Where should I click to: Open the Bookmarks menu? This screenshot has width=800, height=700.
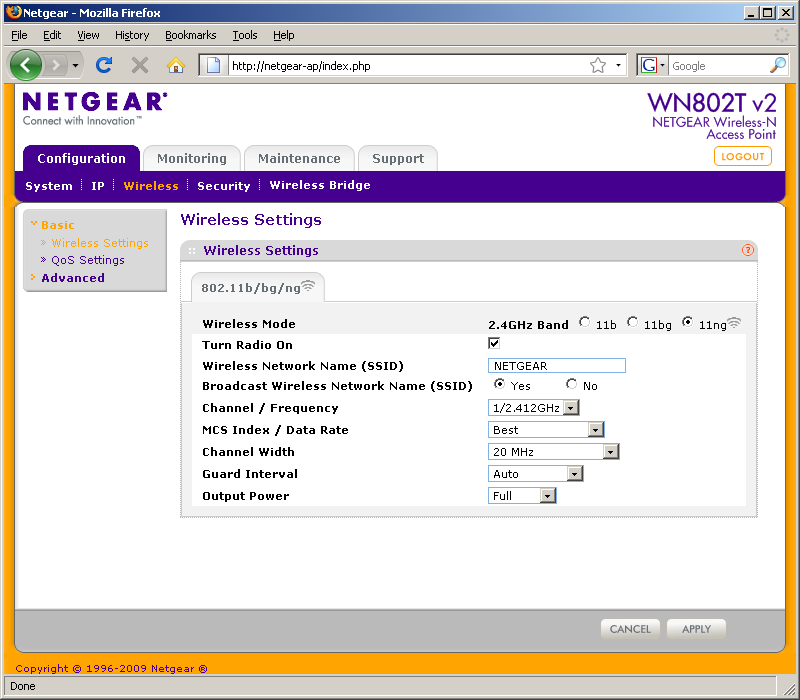point(191,35)
